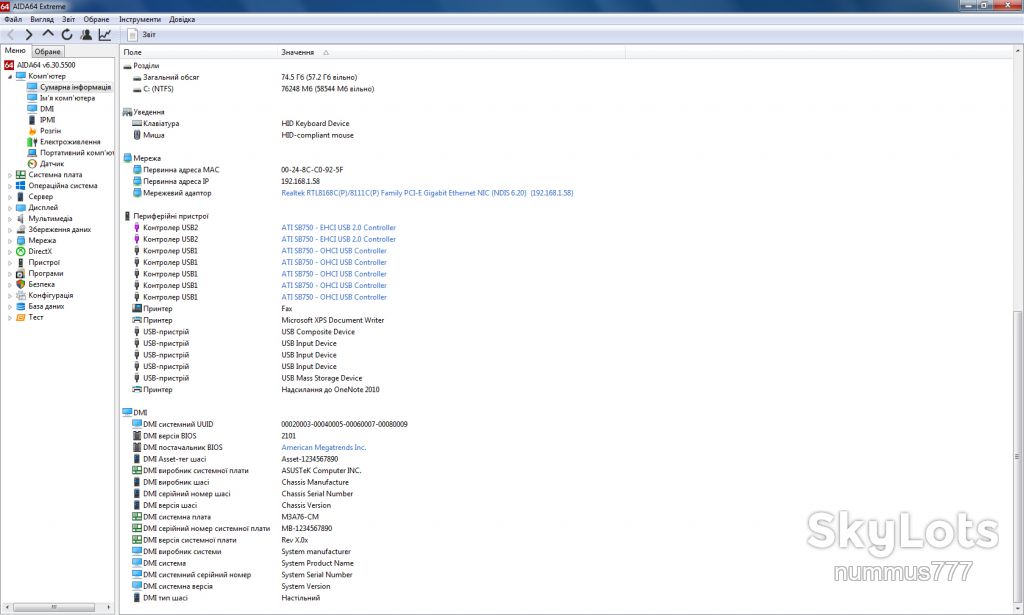This screenshot has height=615, width=1024.
Task: Expand the Операційна система node
Action: click(x=10, y=186)
